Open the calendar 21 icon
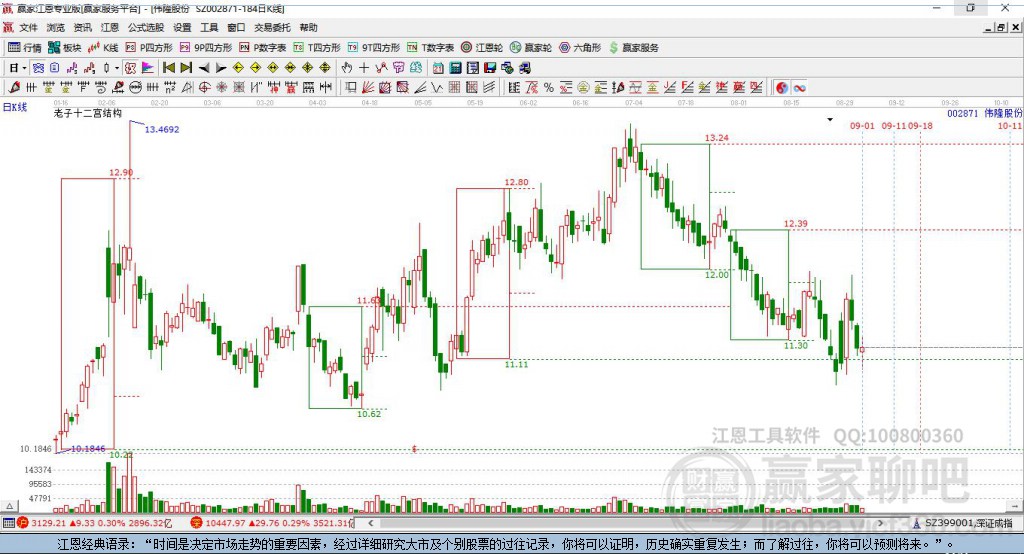 click(x=438, y=68)
